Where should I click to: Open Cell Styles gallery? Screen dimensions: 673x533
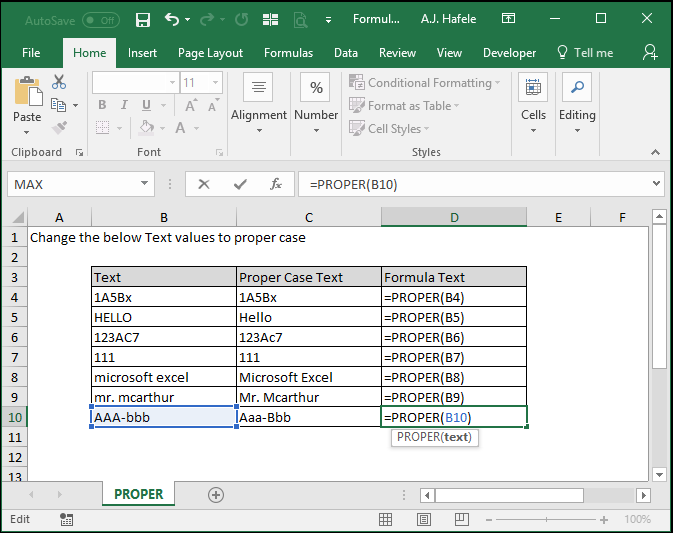[x=389, y=128]
